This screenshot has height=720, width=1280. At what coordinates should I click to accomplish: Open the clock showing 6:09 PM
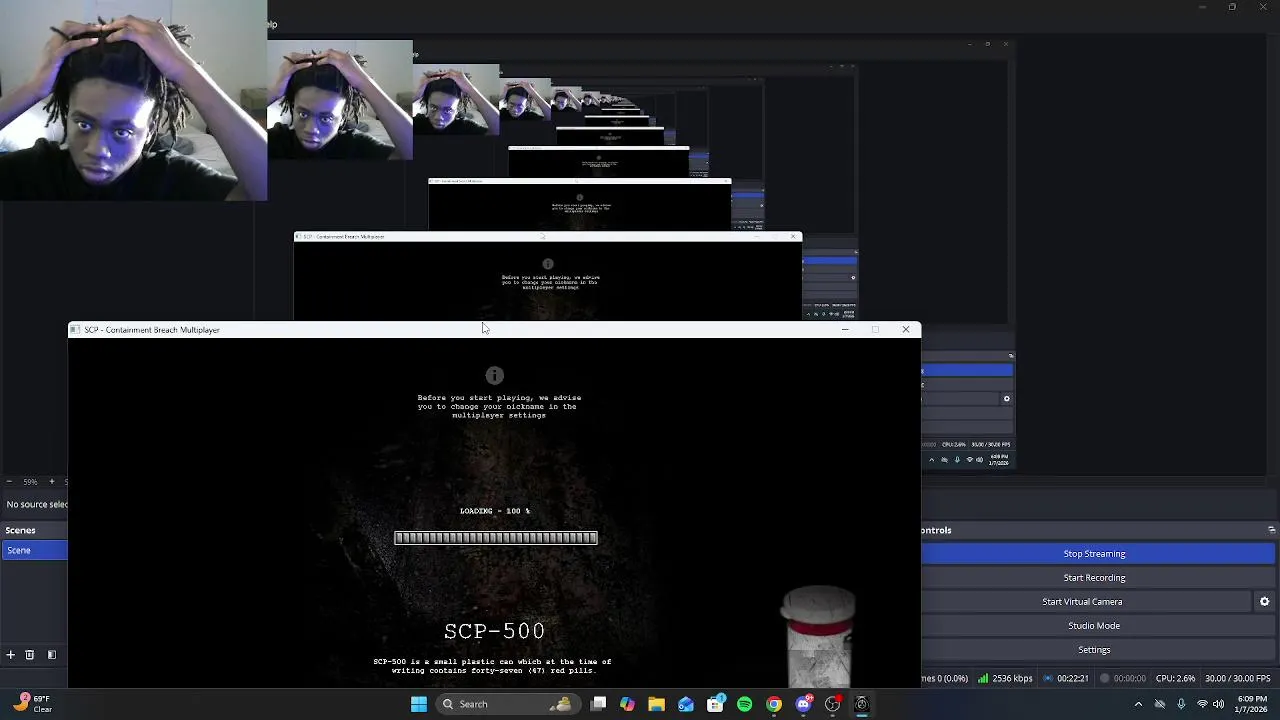point(1252,704)
